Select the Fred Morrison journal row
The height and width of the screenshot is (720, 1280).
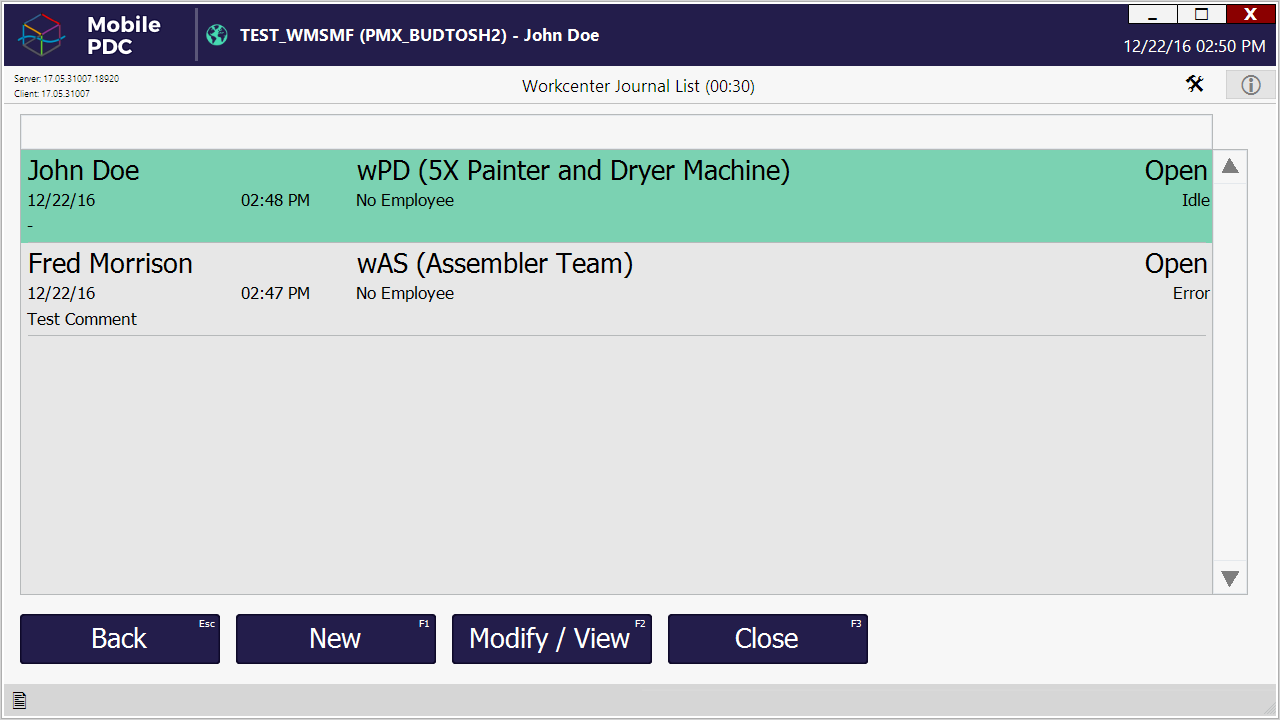click(110, 264)
